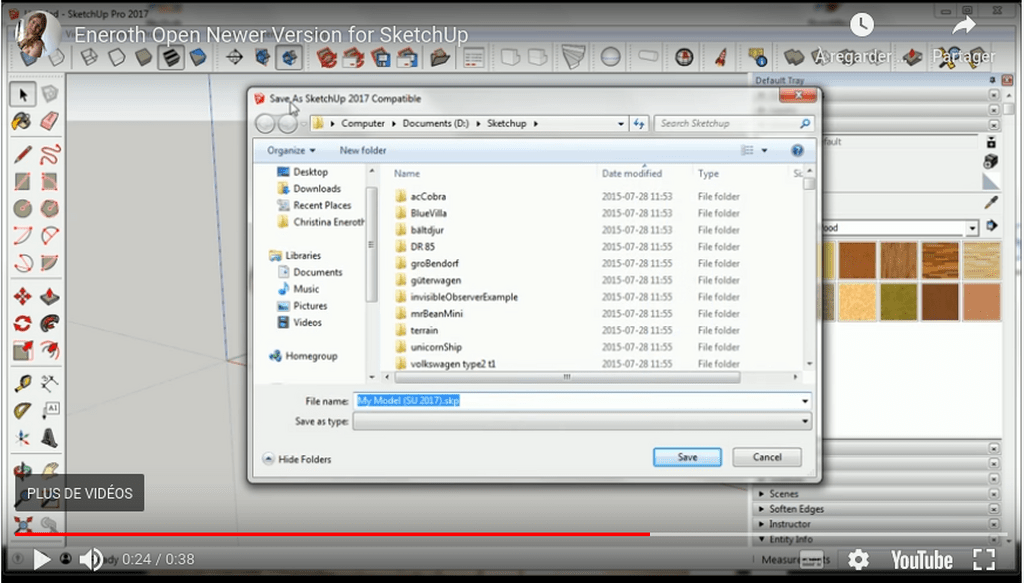Viewport: 1024px width, 583px height.
Task: Expand the Soften Edges panel
Action: click(796, 509)
